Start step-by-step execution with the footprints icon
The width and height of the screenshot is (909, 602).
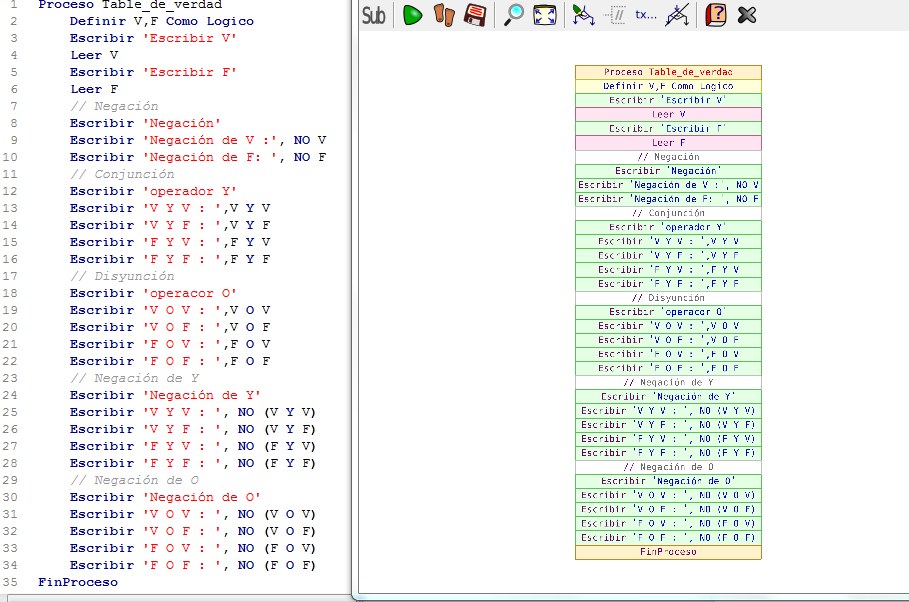coord(444,15)
